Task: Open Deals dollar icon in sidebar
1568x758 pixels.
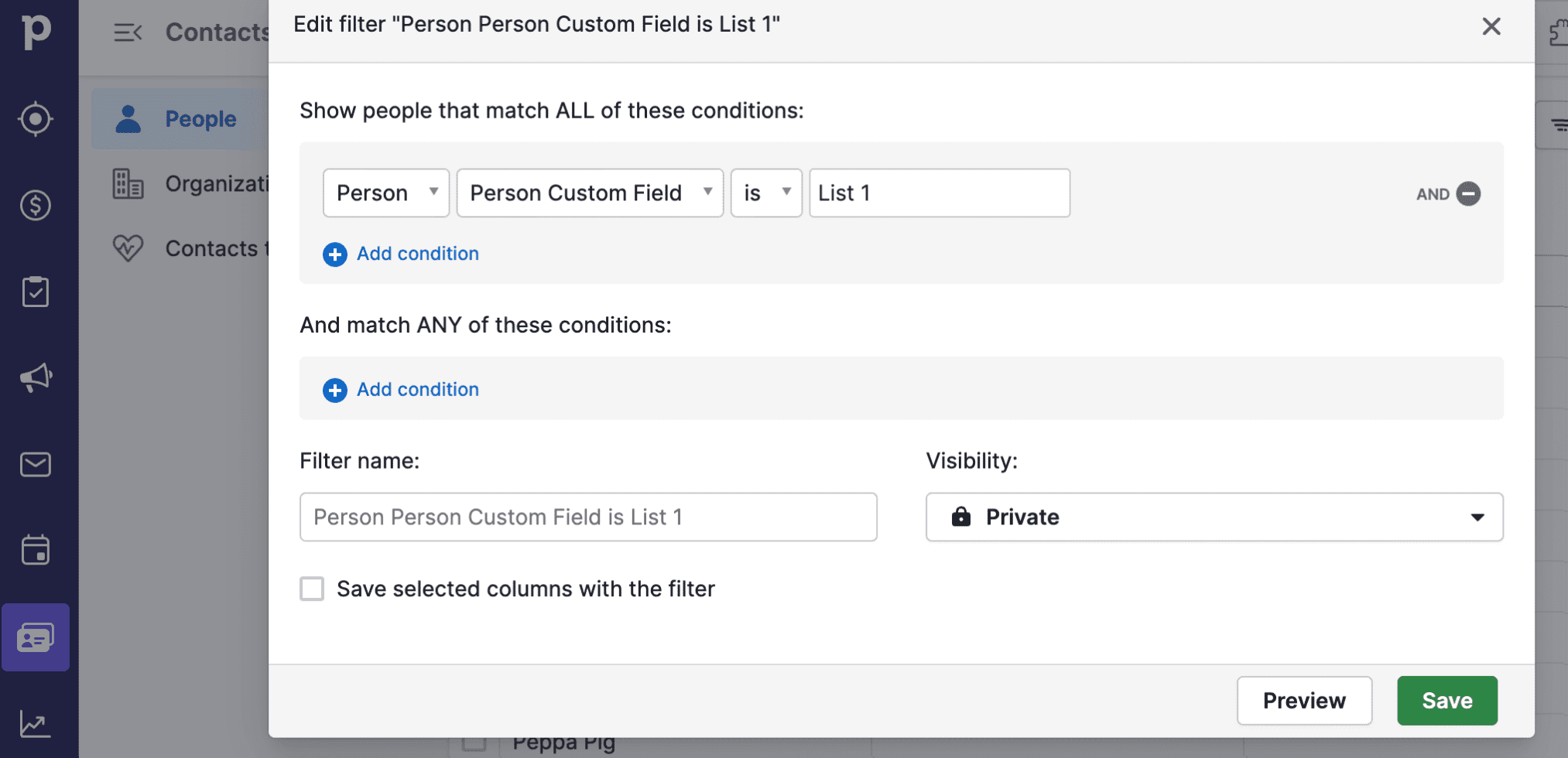Action: 36,205
